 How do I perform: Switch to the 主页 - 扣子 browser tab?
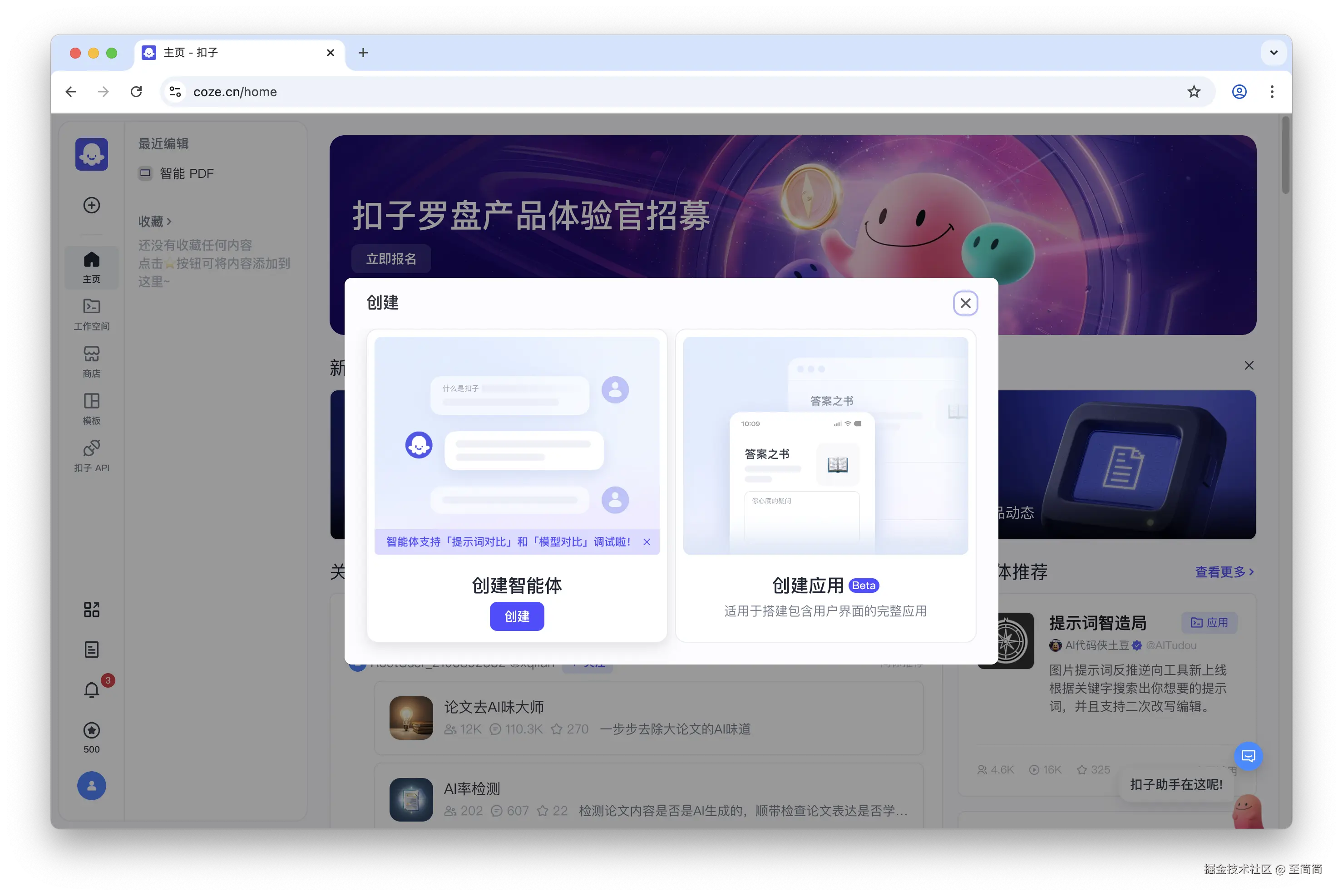(x=228, y=53)
